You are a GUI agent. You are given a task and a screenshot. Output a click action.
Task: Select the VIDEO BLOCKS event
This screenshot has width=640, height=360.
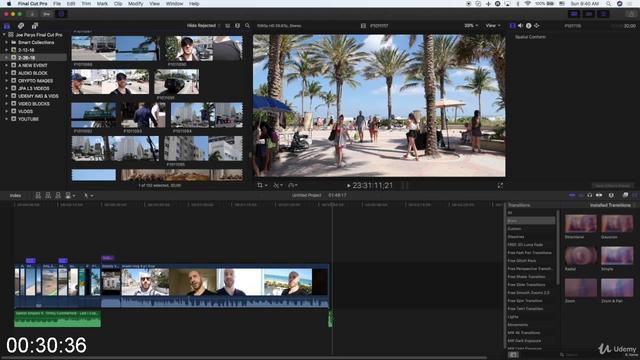tap(33, 104)
